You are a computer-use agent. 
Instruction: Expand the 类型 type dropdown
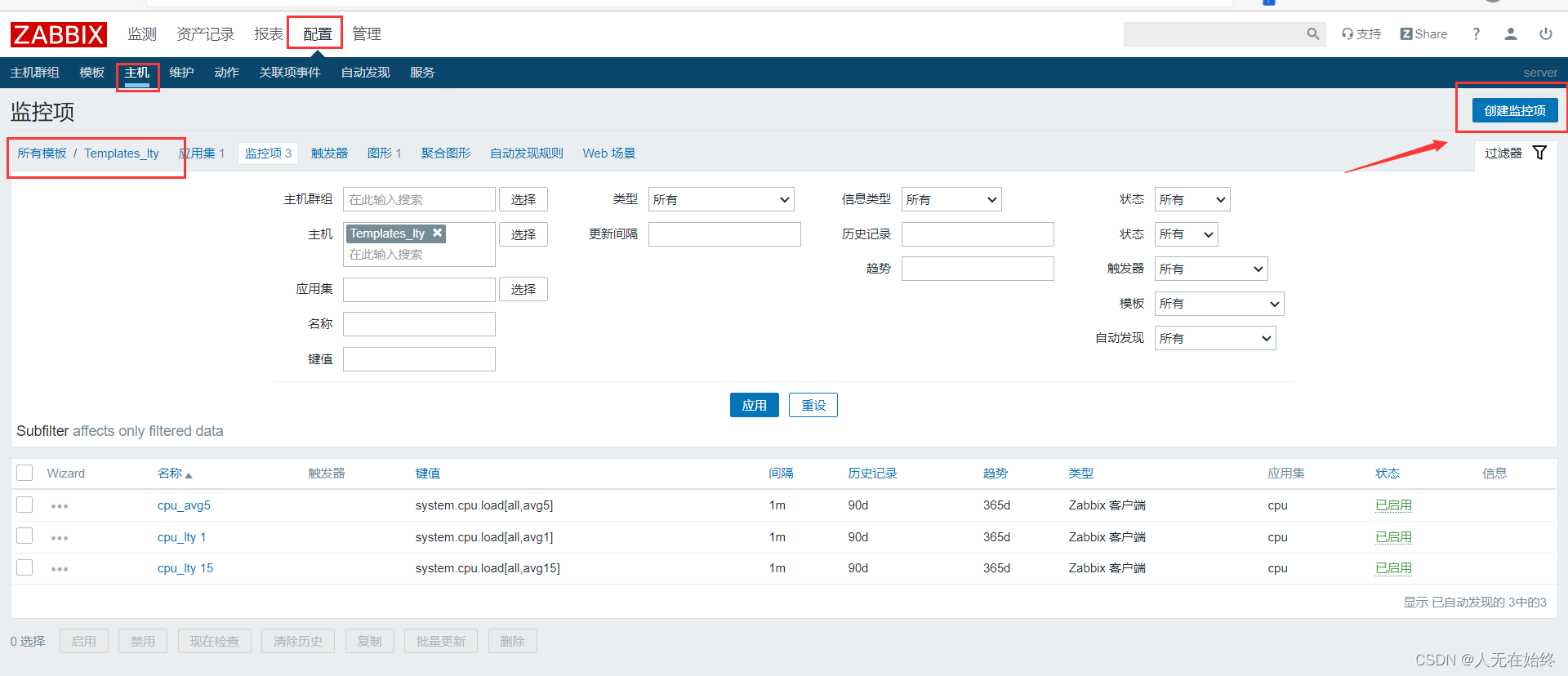tap(721, 199)
